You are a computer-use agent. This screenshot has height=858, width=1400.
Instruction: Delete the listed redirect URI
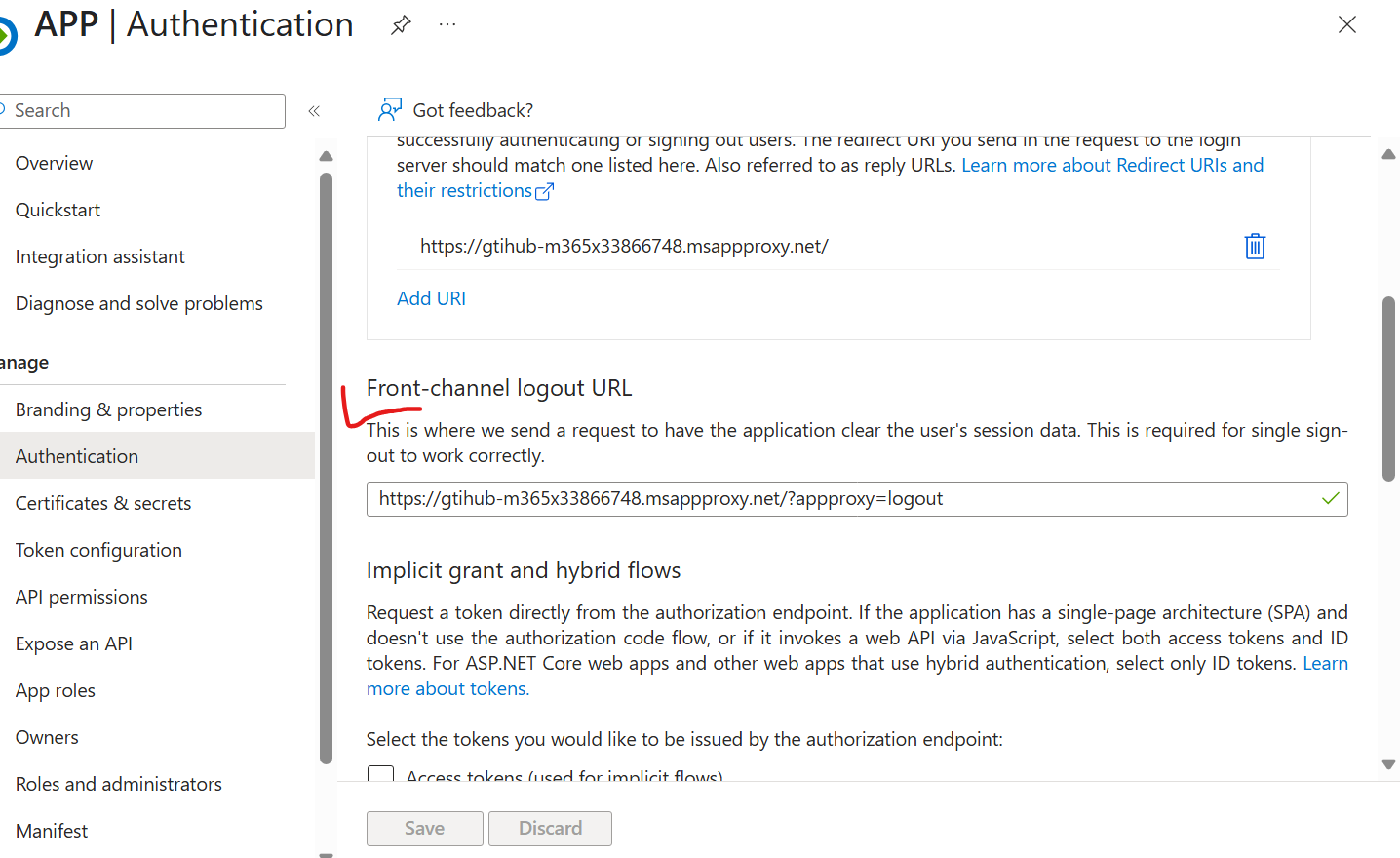(x=1254, y=246)
